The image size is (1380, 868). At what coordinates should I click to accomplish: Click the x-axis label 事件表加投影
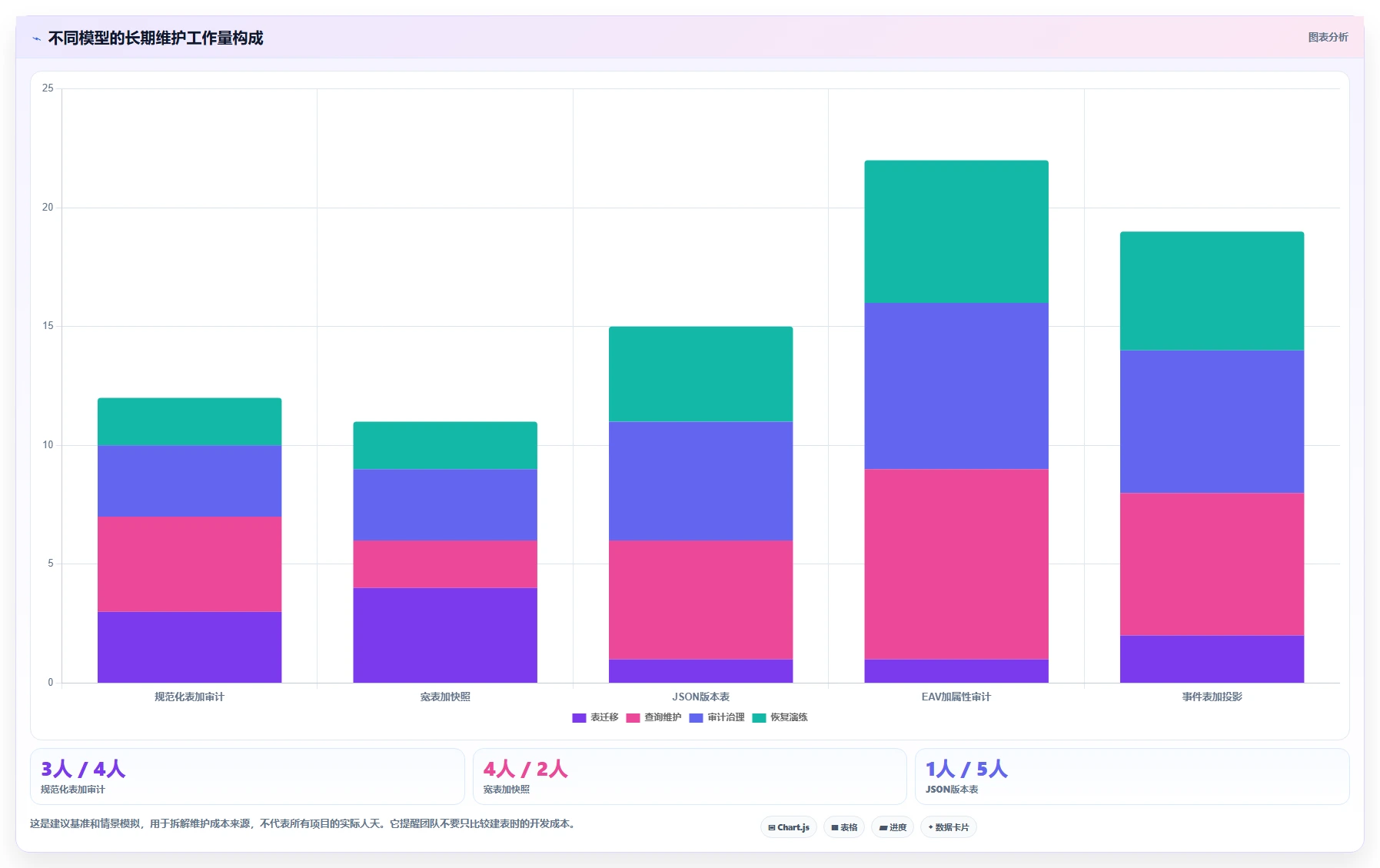click(1212, 697)
